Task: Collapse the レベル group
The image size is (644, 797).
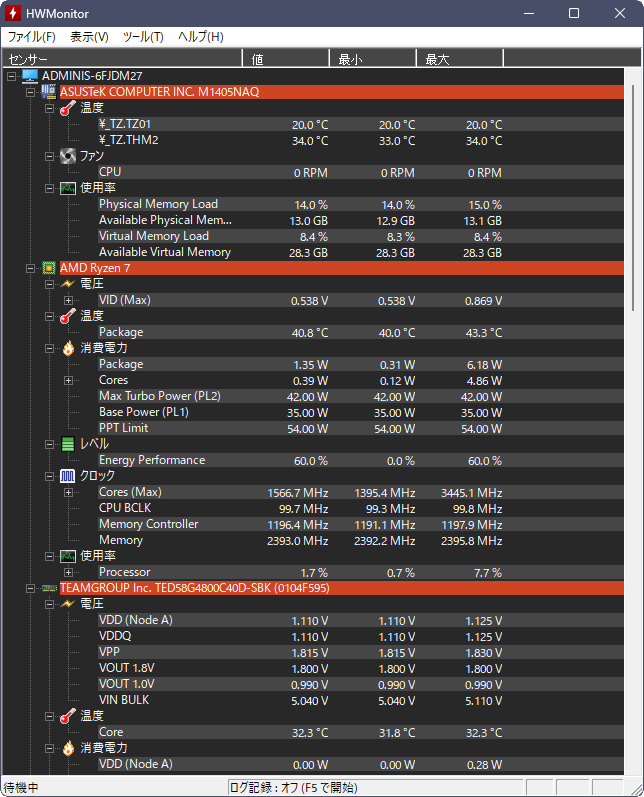Action: point(49,444)
